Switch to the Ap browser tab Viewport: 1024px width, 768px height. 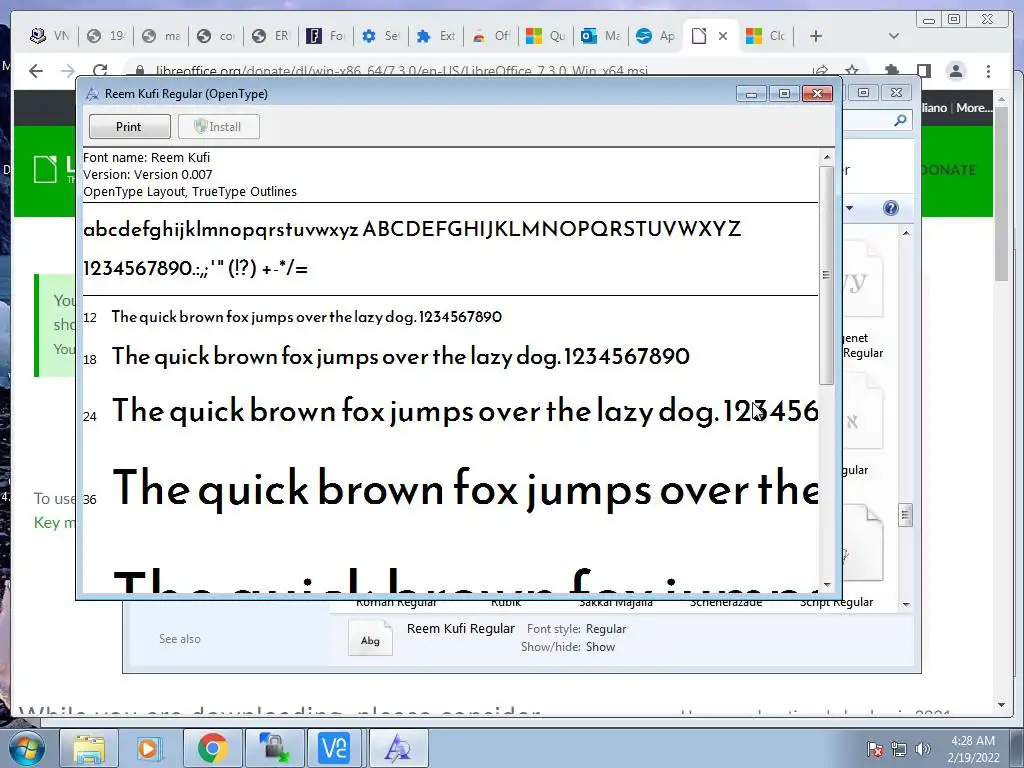654,36
